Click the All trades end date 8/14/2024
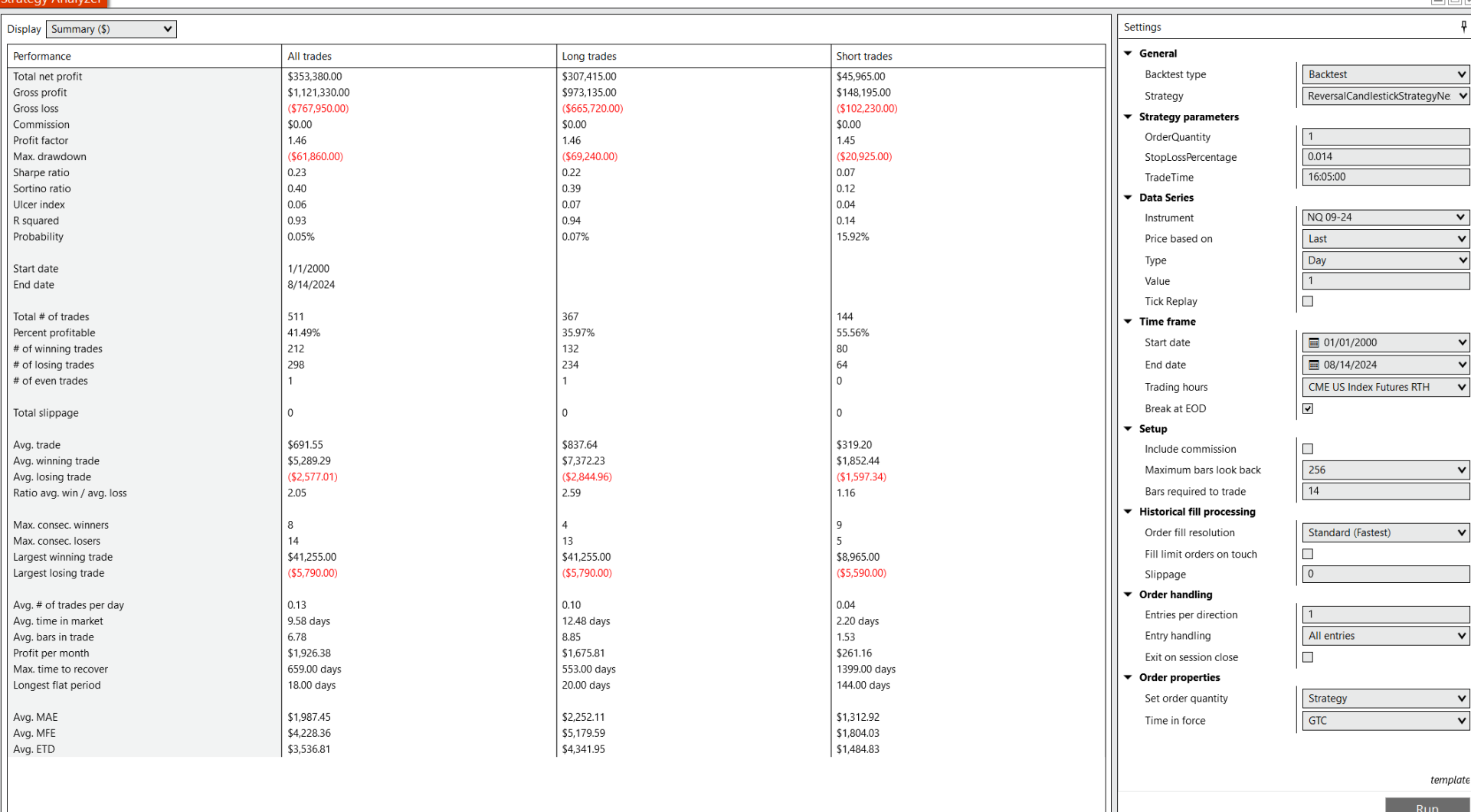Viewport: 1471px width, 812px height. 311,285
